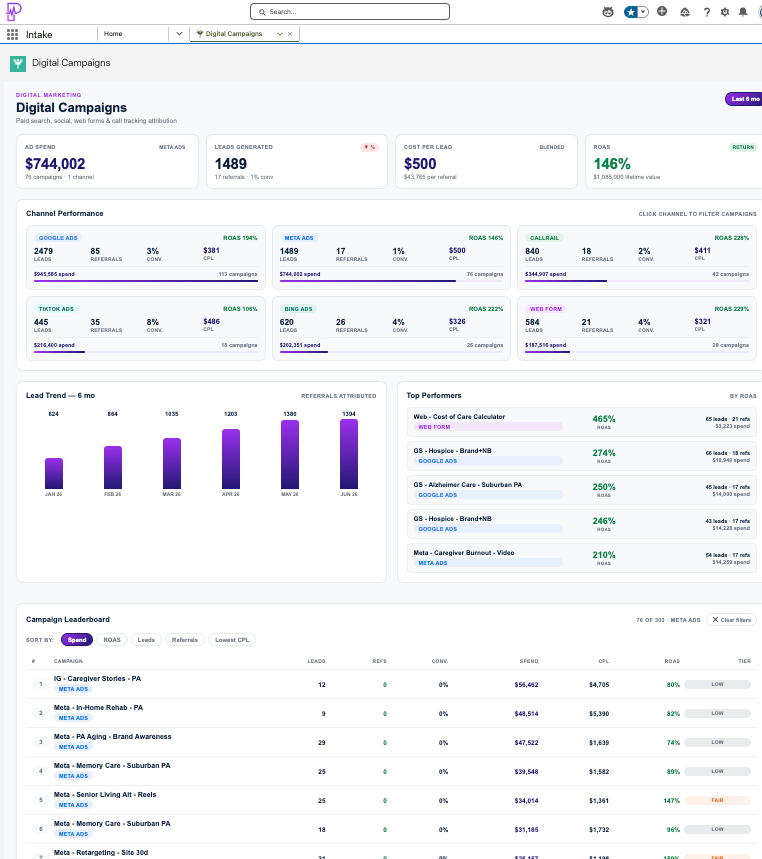Open Meta - In-Home Rehab - PA campaign
762x859 pixels.
pos(98,708)
